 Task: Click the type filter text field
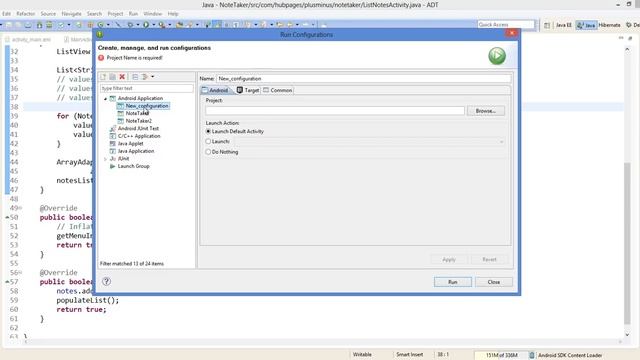(x=147, y=88)
